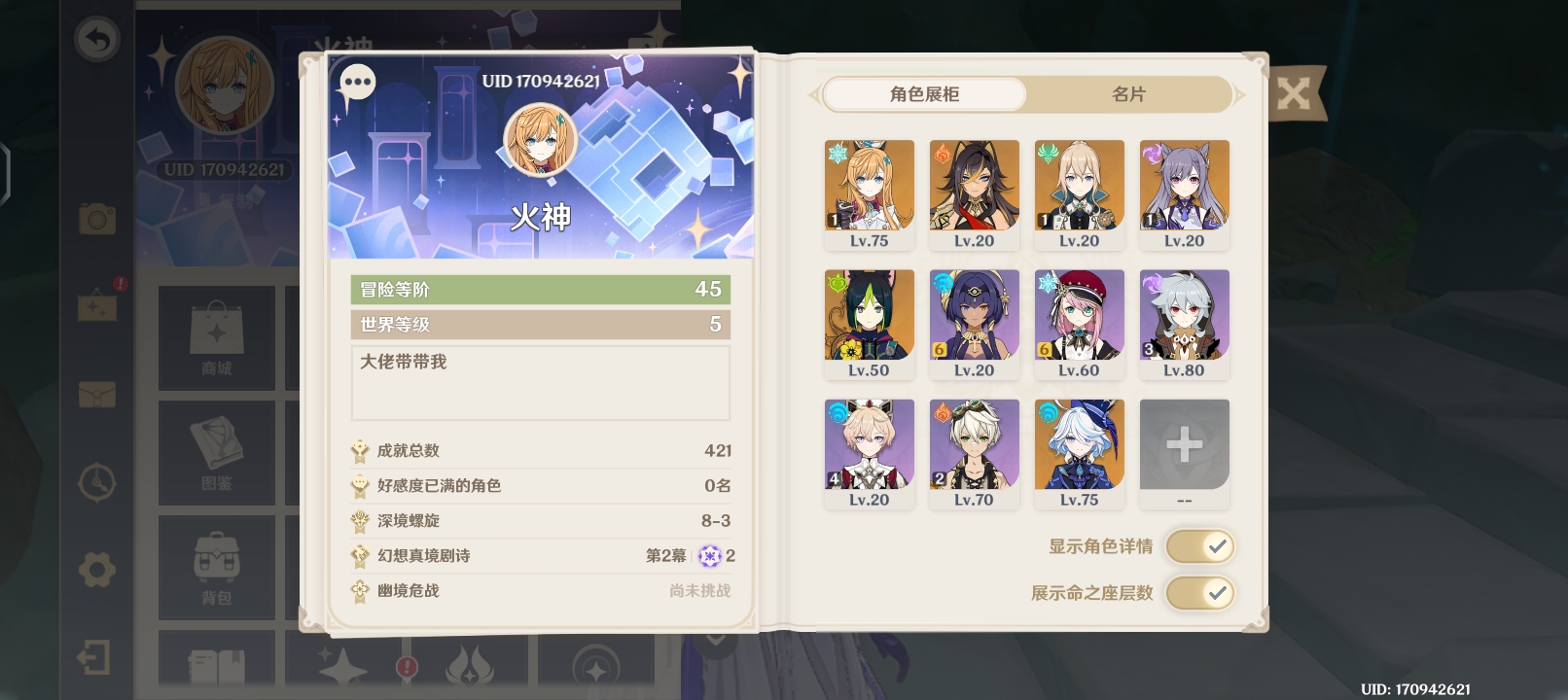The width and height of the screenshot is (1568, 700).
Task: Switch to the 名片 tab
Action: (1128, 94)
